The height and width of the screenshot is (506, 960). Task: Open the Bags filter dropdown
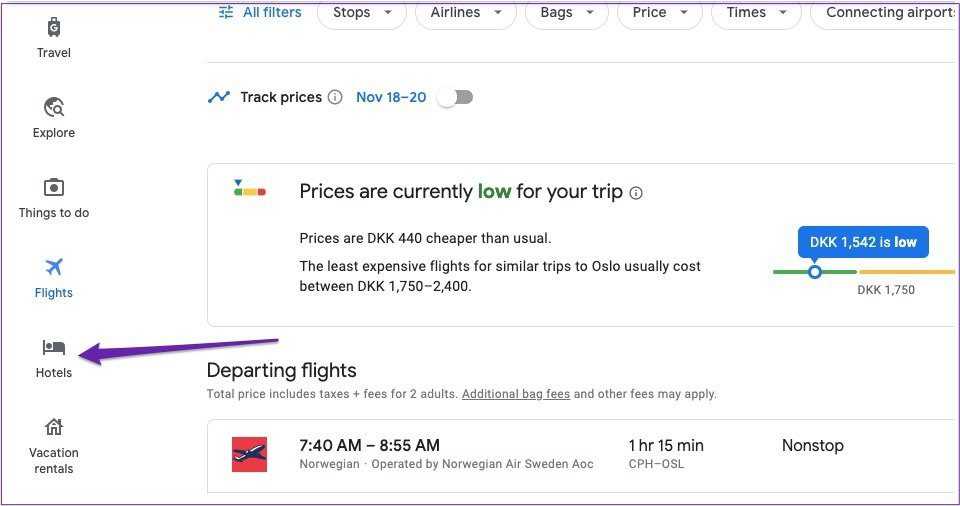(566, 13)
